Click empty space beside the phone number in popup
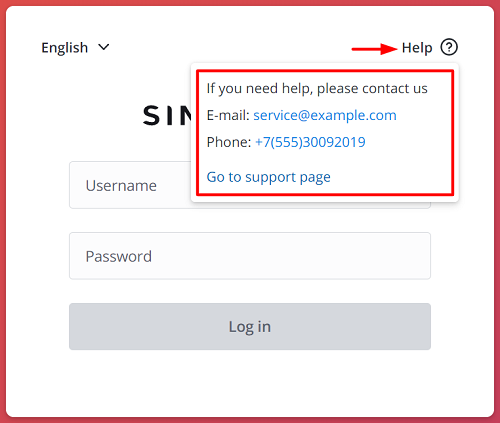This screenshot has height=423, width=500. [407, 143]
